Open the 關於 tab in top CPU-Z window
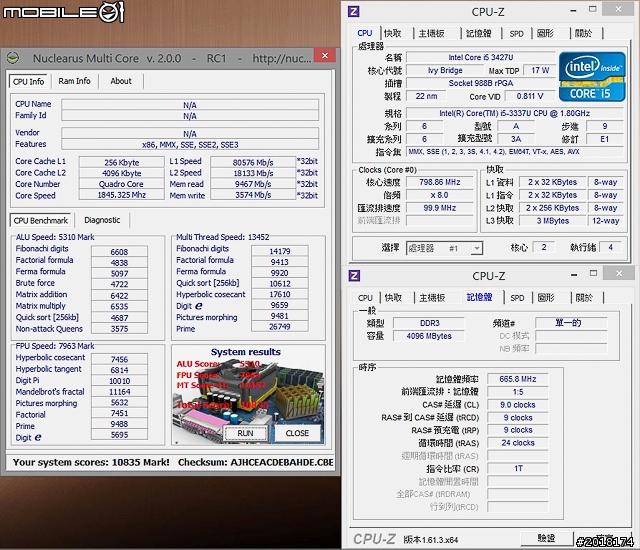 (x=584, y=33)
